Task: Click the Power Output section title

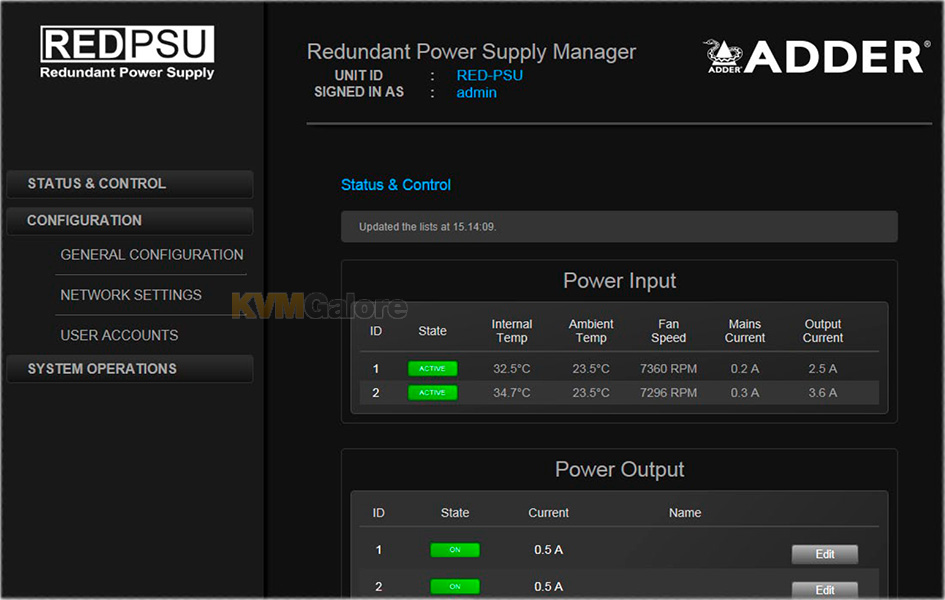Action: 620,469
